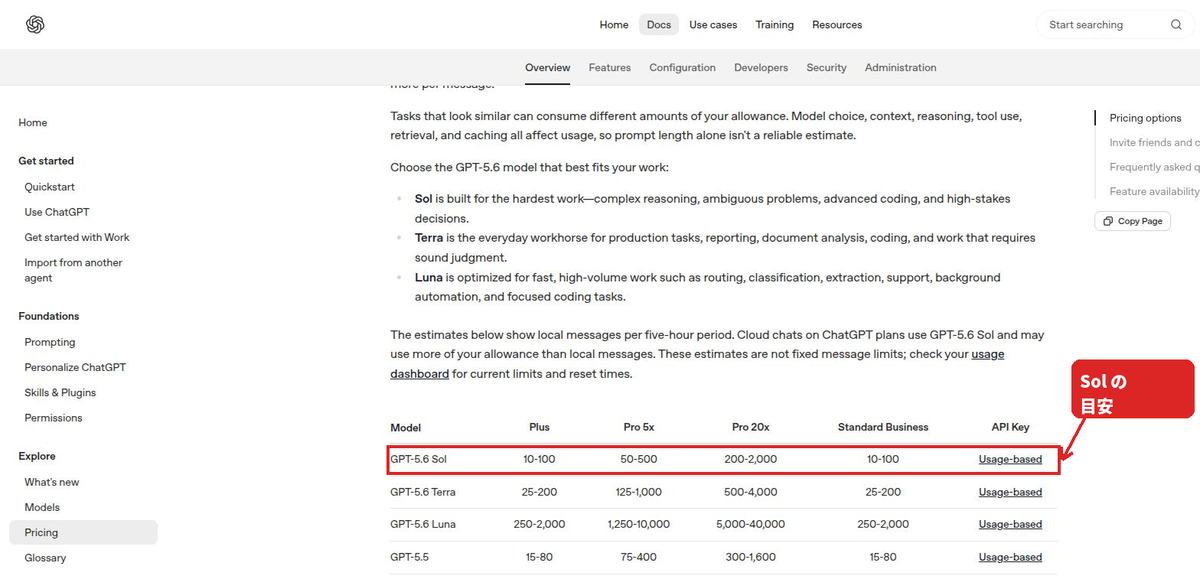Click the Foundations sidebar heading
Viewport: 1200px width, 579px height.
click(x=49, y=316)
